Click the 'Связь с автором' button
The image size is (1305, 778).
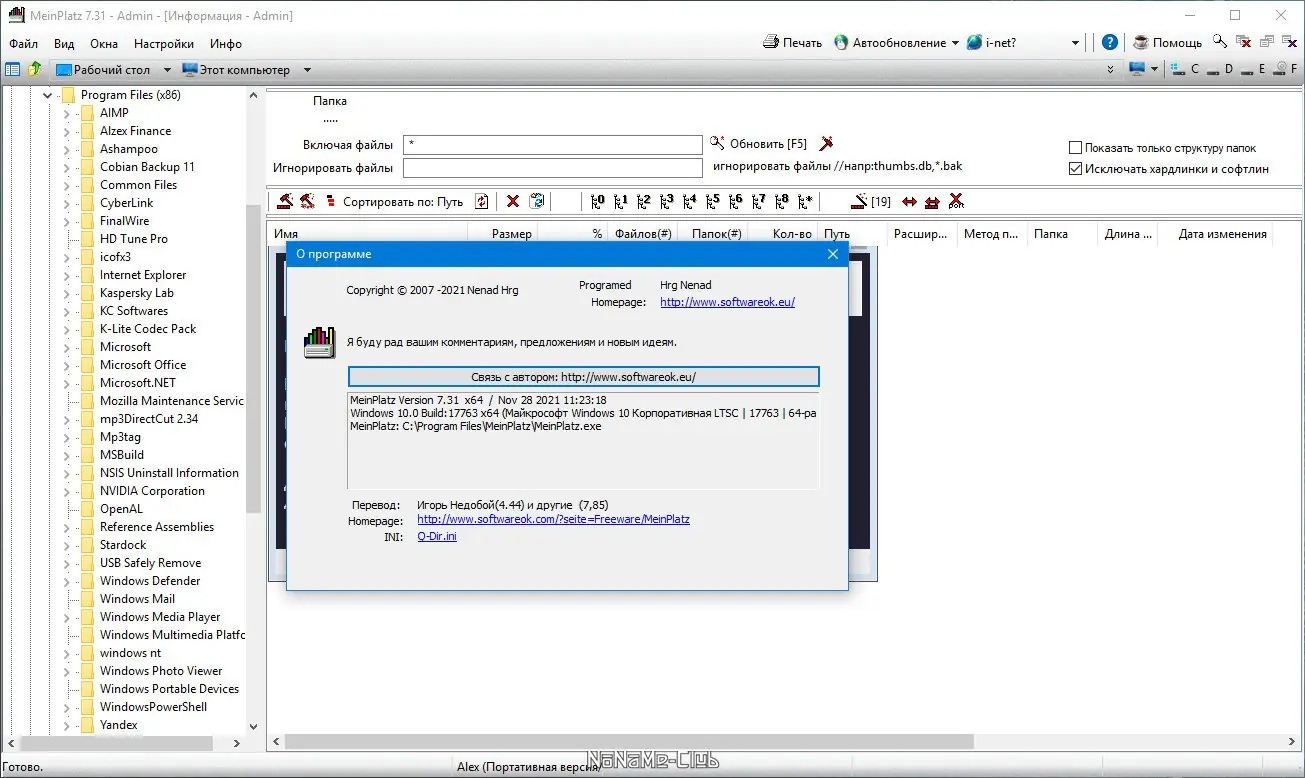coord(583,377)
